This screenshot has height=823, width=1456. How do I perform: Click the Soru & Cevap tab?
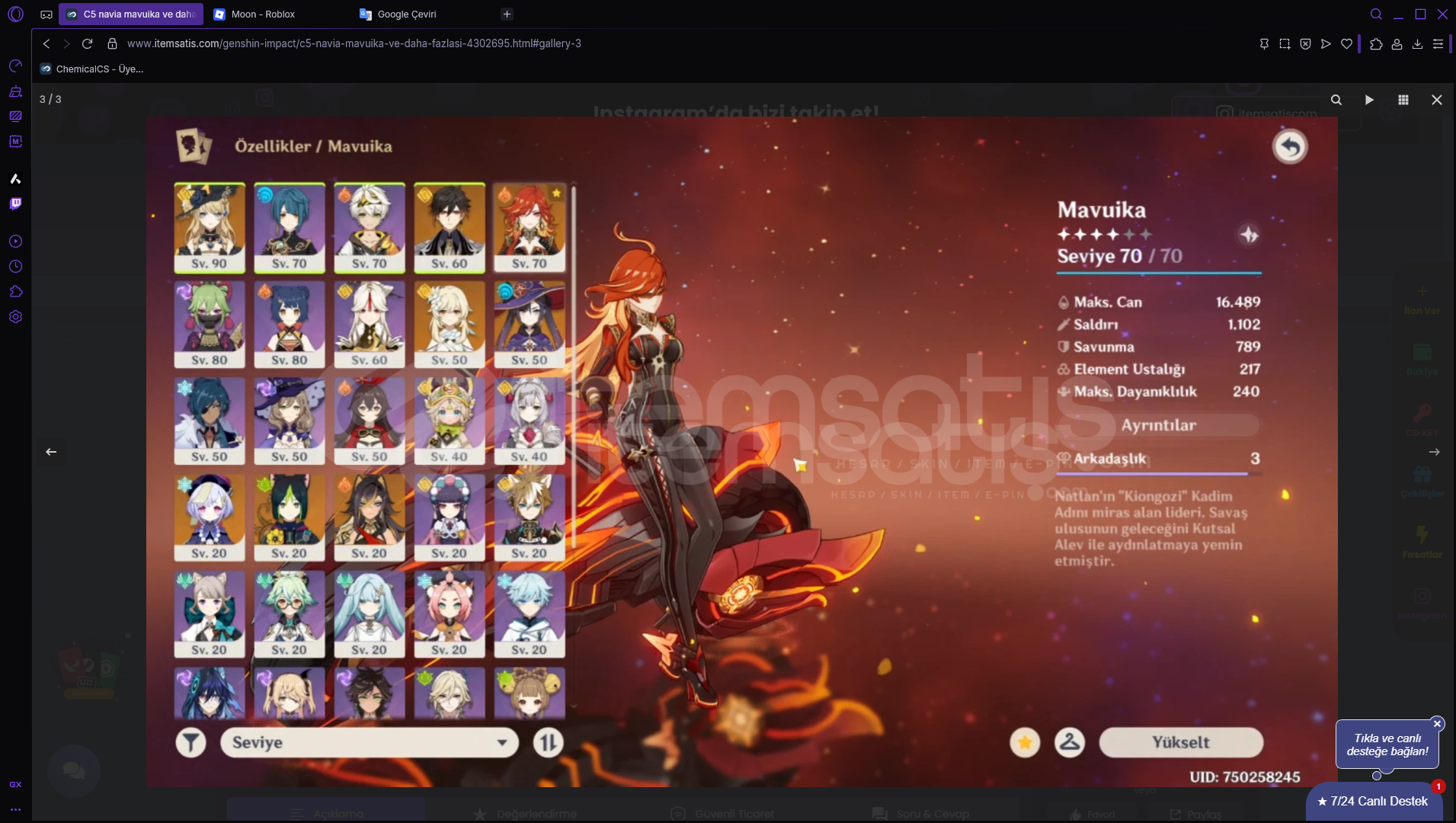tap(920, 813)
